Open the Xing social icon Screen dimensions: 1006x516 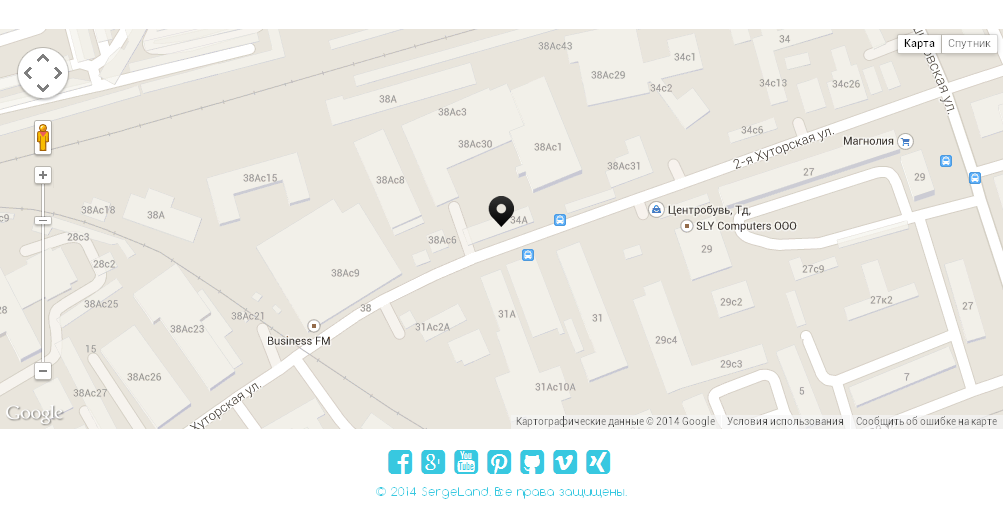click(x=598, y=462)
